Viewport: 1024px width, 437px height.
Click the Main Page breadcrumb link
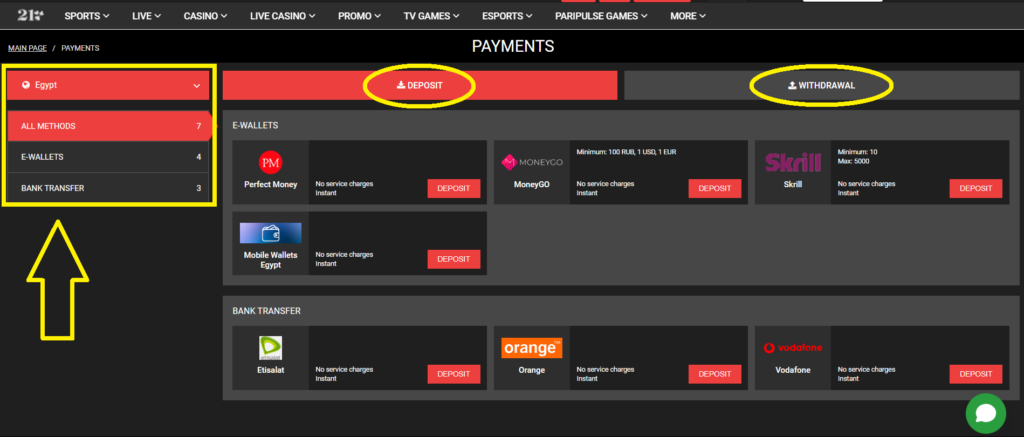tap(27, 48)
